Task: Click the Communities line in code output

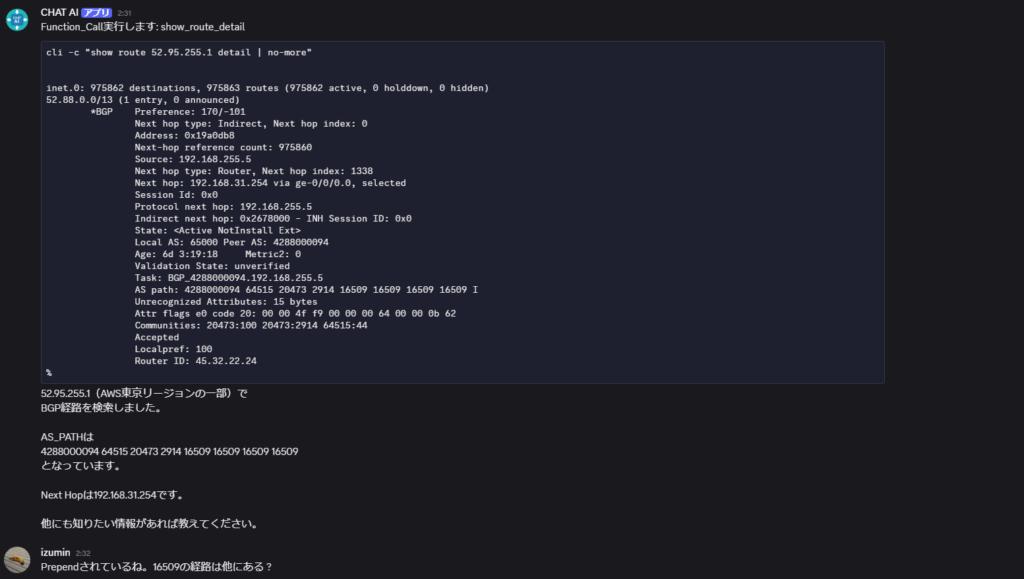Action: point(251,325)
